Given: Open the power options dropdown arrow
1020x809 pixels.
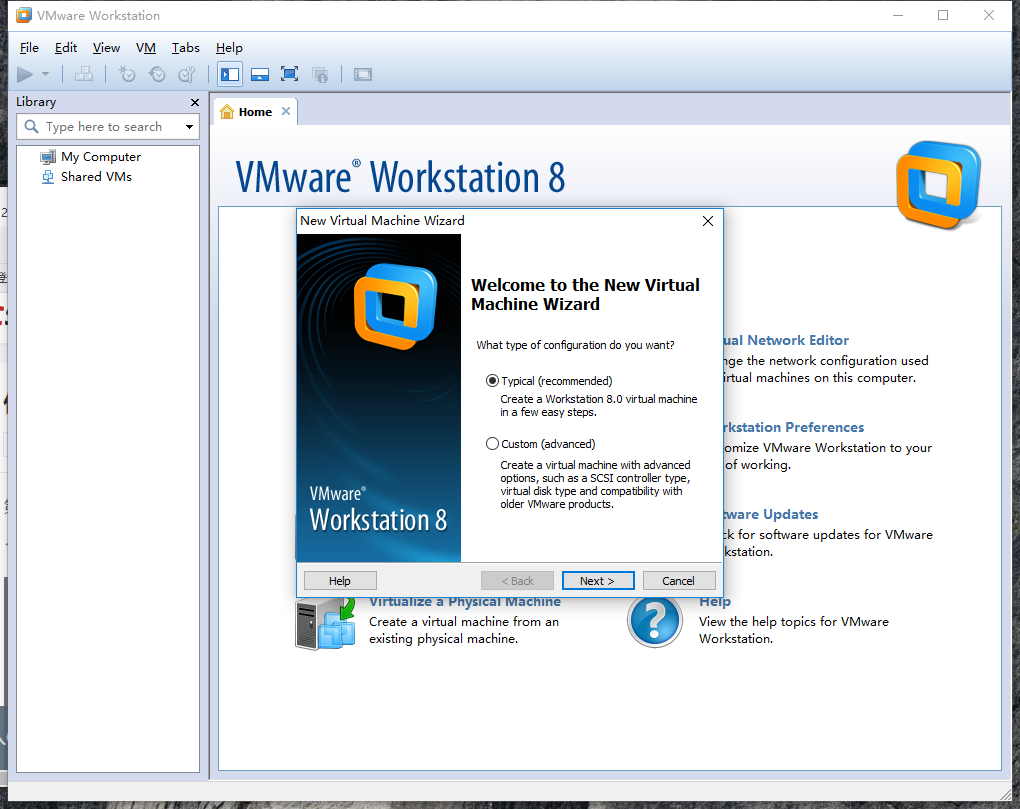Looking at the screenshot, I should point(46,74).
